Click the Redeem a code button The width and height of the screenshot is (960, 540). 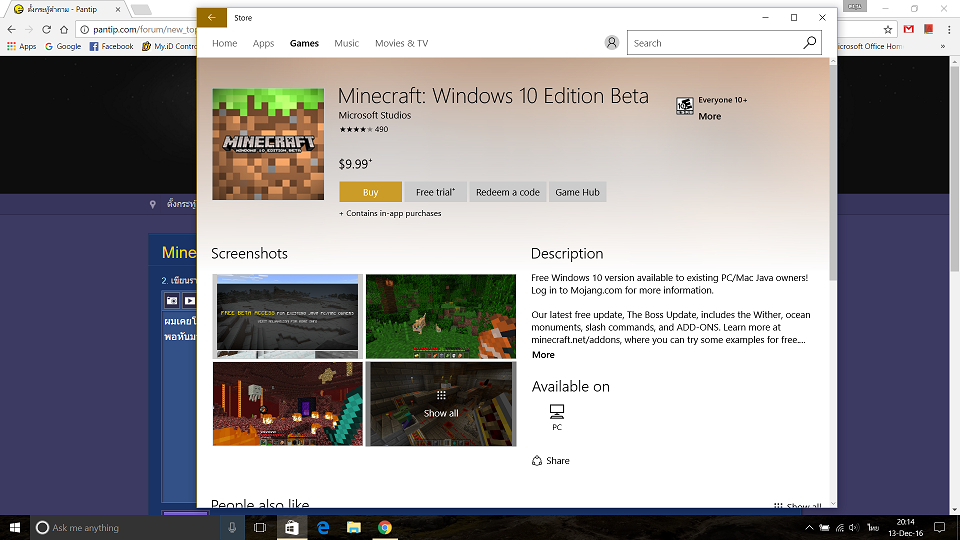[x=508, y=192]
